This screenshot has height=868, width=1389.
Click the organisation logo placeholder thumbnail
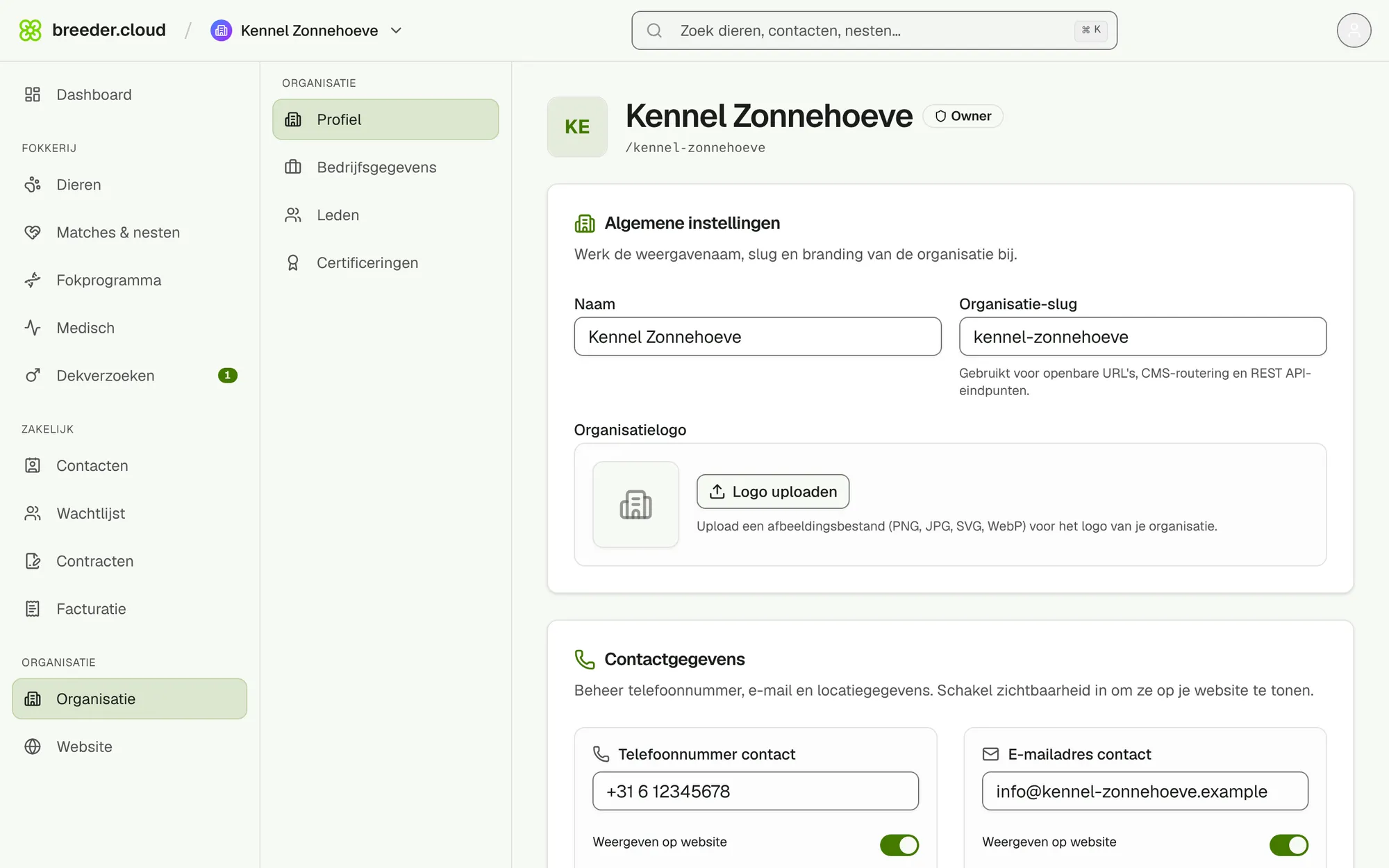pos(635,505)
